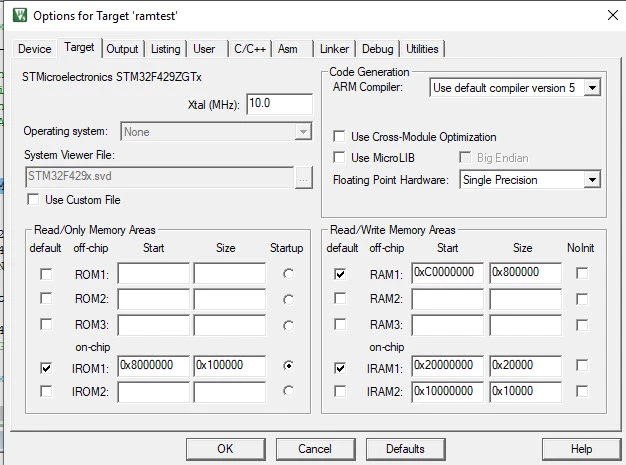
Task: Select ROM3 Startup radio button
Action: pos(288,326)
